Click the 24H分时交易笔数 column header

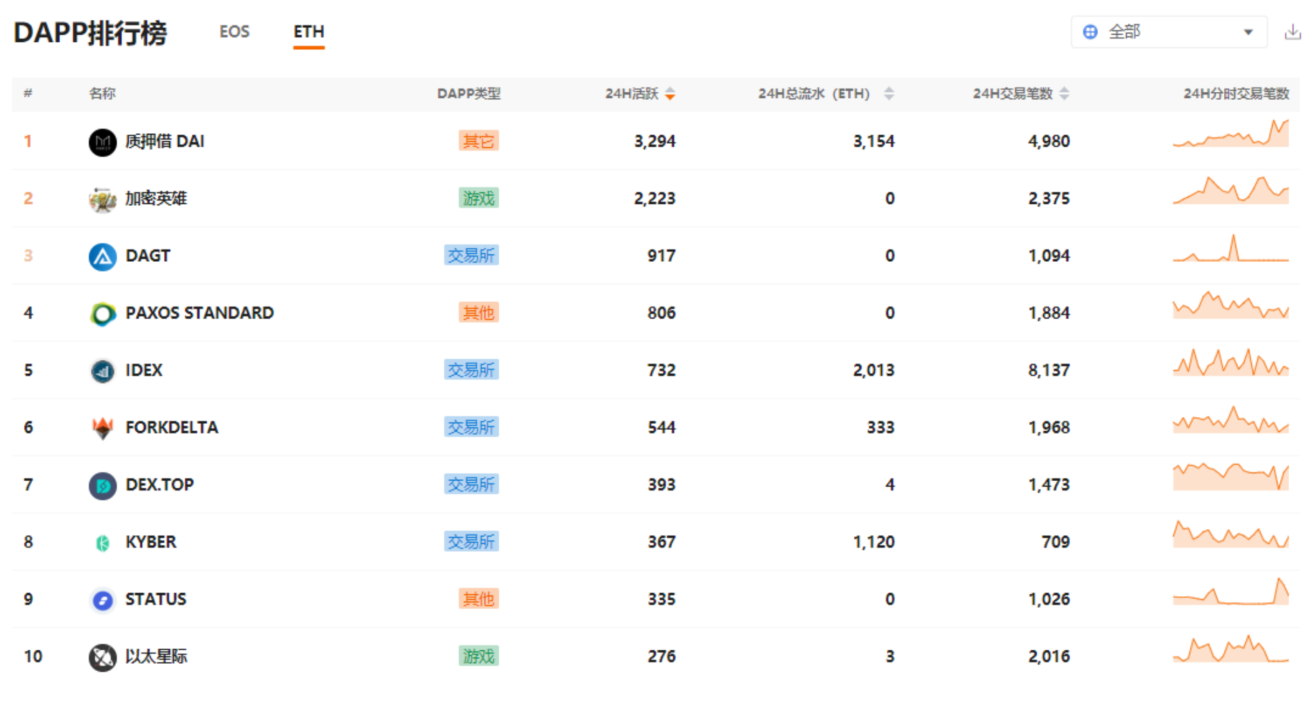click(1236, 94)
